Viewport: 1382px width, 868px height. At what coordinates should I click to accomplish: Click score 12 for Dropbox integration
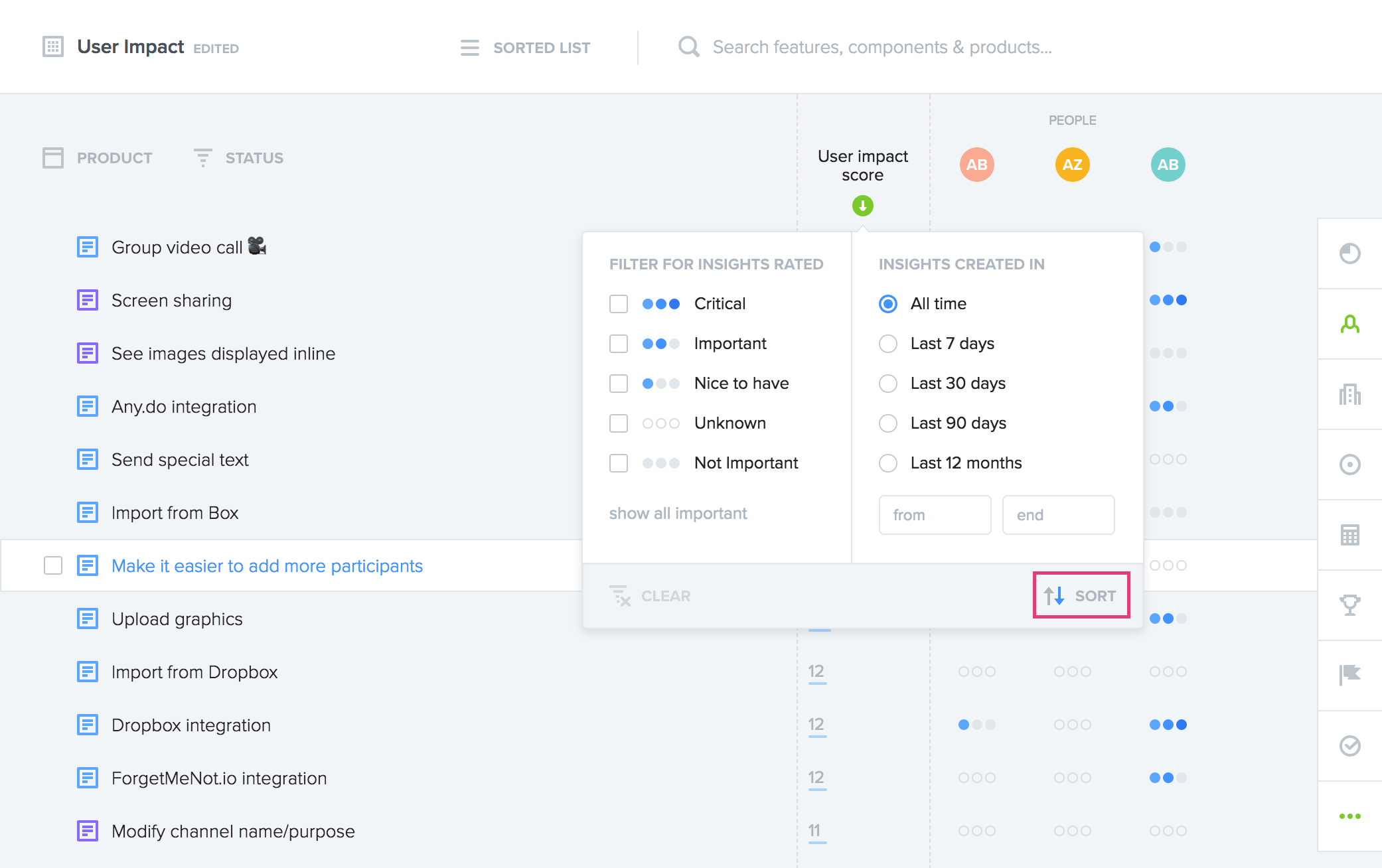tap(816, 725)
